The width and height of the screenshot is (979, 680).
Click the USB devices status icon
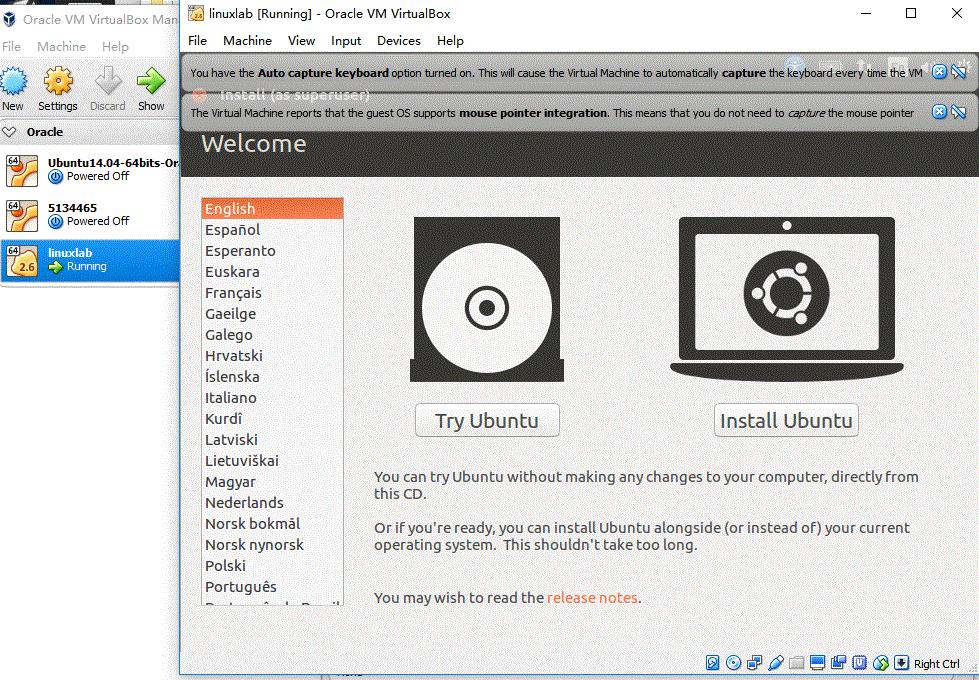click(x=775, y=663)
